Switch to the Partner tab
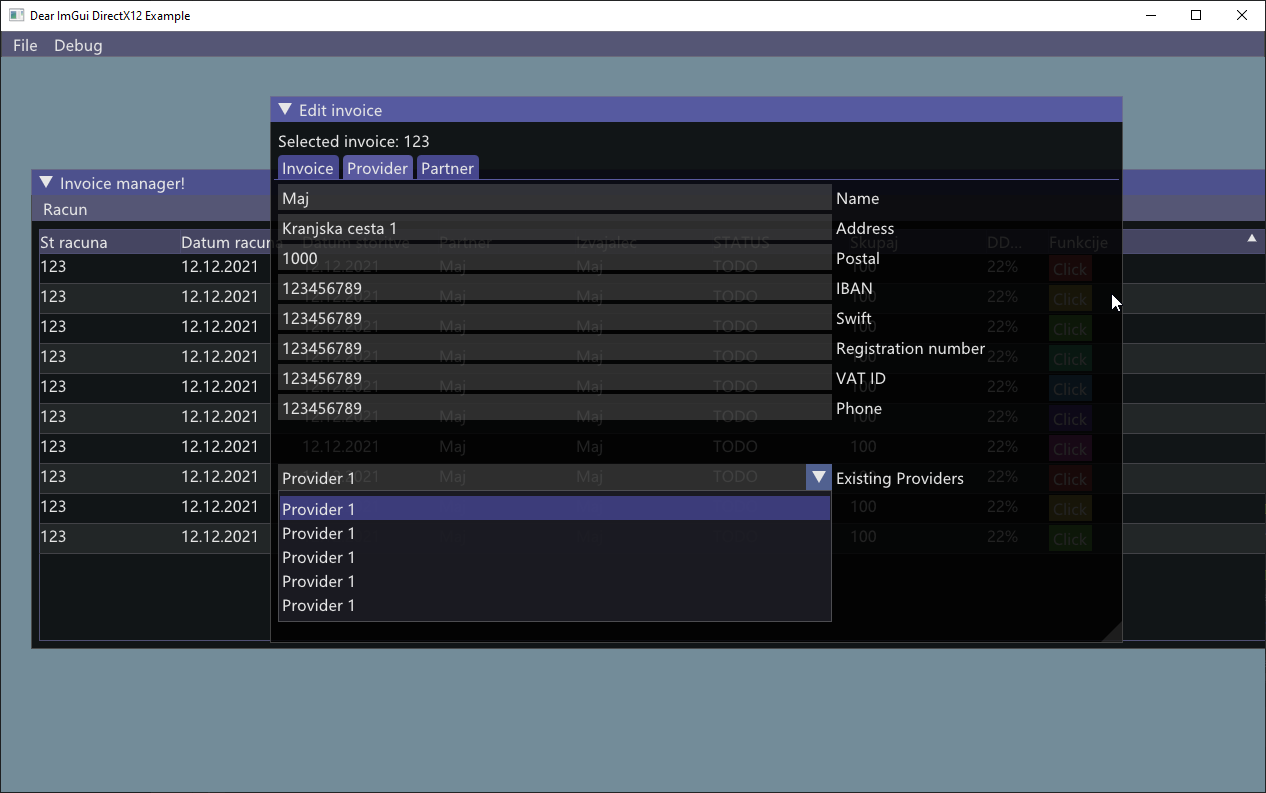The width and height of the screenshot is (1266, 793). (447, 168)
